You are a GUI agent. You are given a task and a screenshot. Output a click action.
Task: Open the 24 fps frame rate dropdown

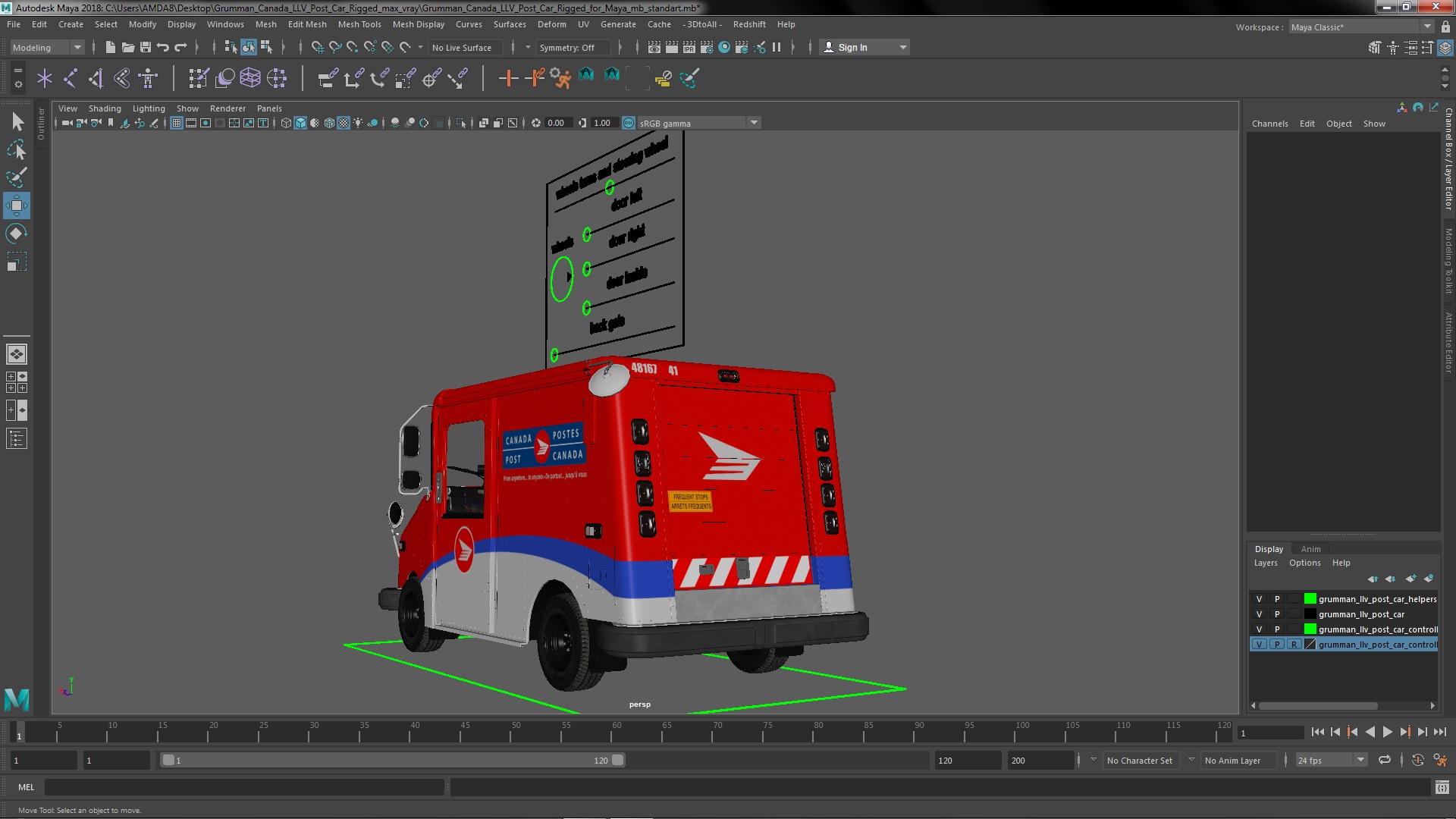coord(1331,760)
